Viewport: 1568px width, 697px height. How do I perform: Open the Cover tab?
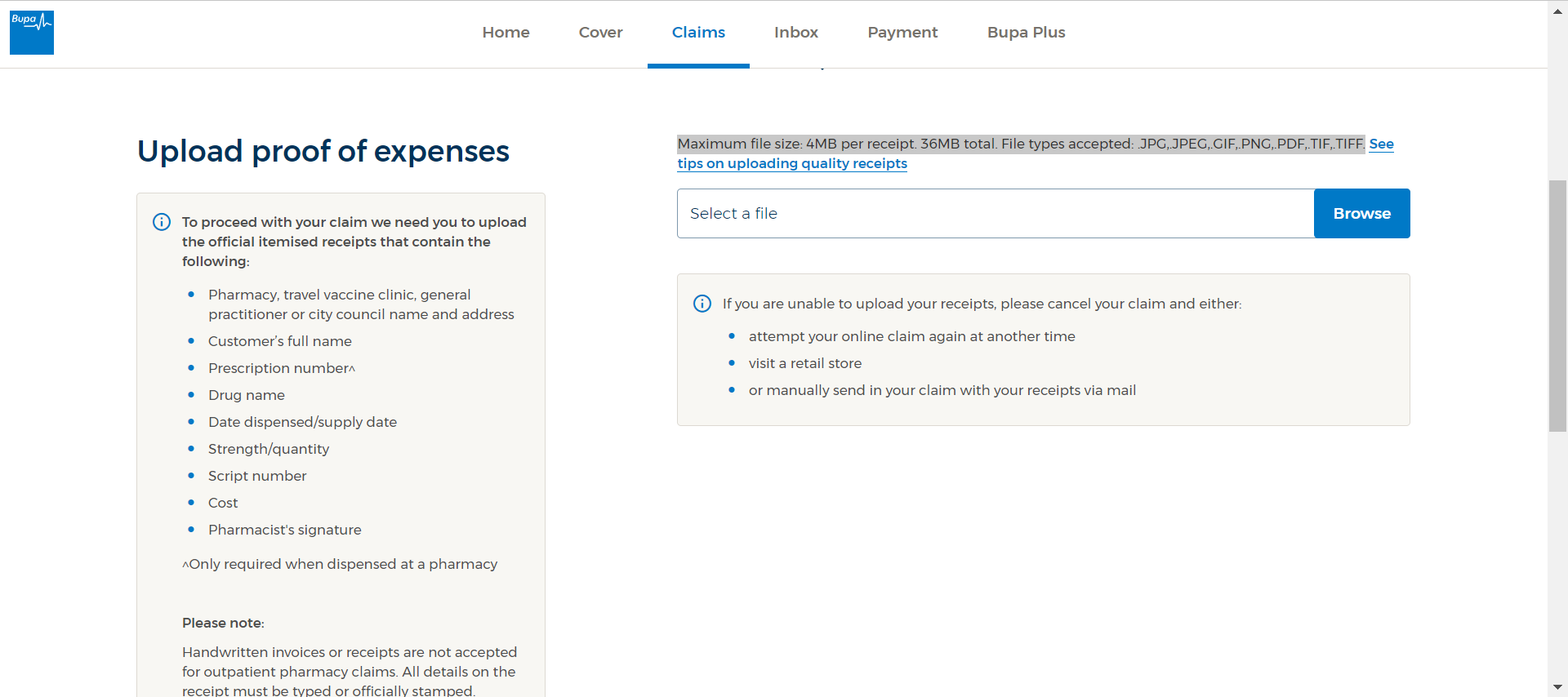click(x=600, y=33)
